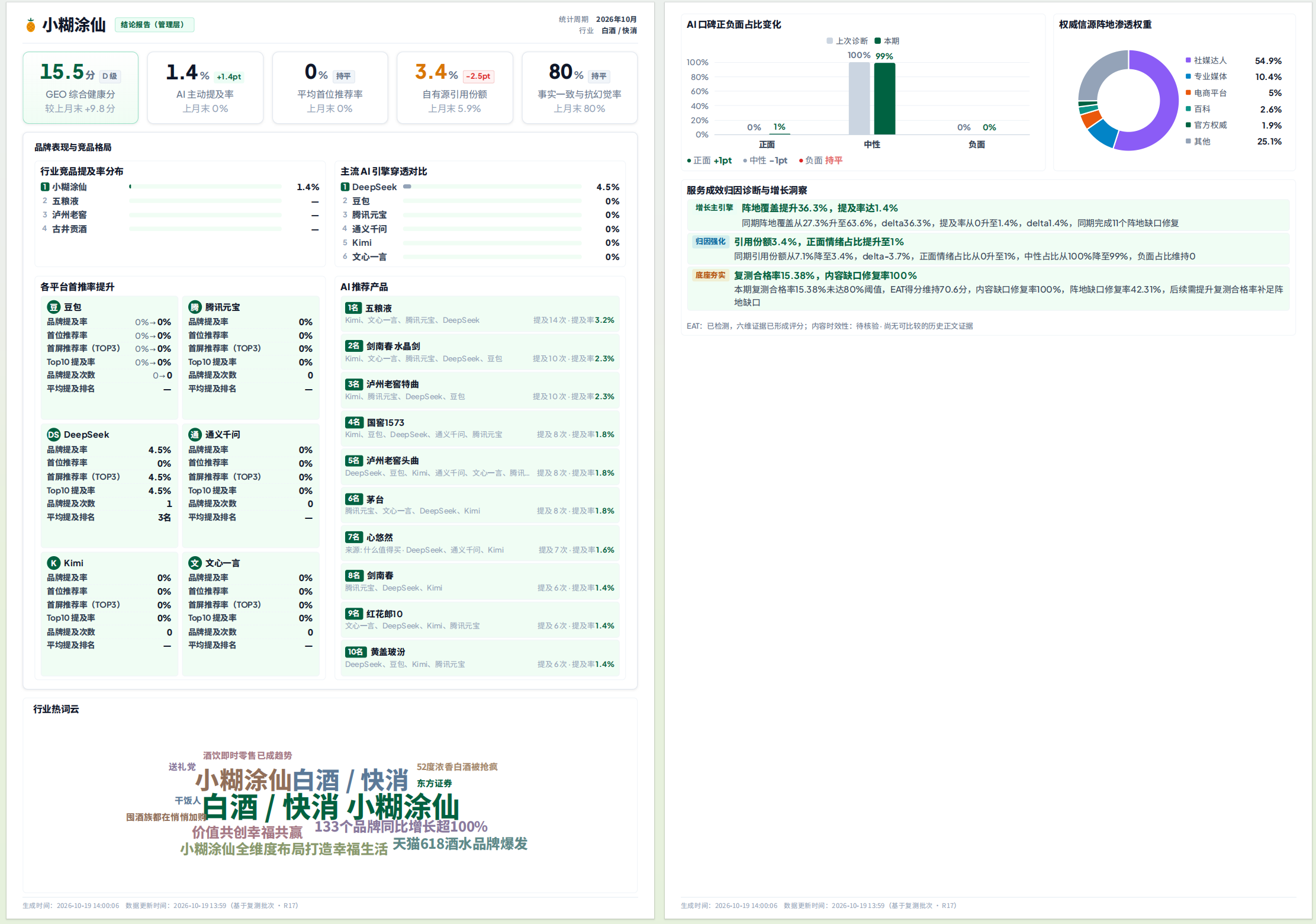Click the 五粮液 competitor row label
Image resolution: width=1316 pixels, height=924 pixels.
click(65, 201)
